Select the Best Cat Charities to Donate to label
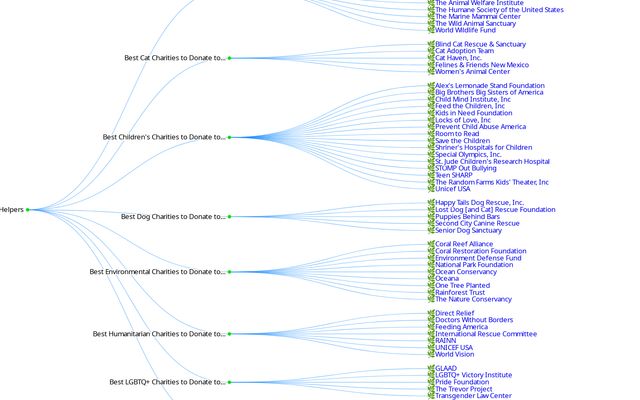Viewport: 640px width, 400px height. coord(175,58)
